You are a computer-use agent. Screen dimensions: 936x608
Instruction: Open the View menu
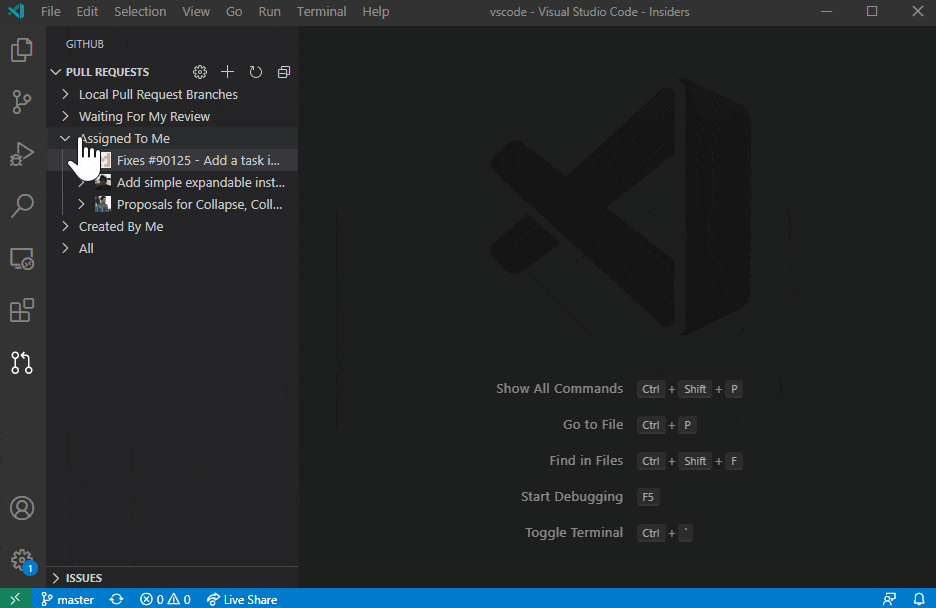click(x=196, y=11)
